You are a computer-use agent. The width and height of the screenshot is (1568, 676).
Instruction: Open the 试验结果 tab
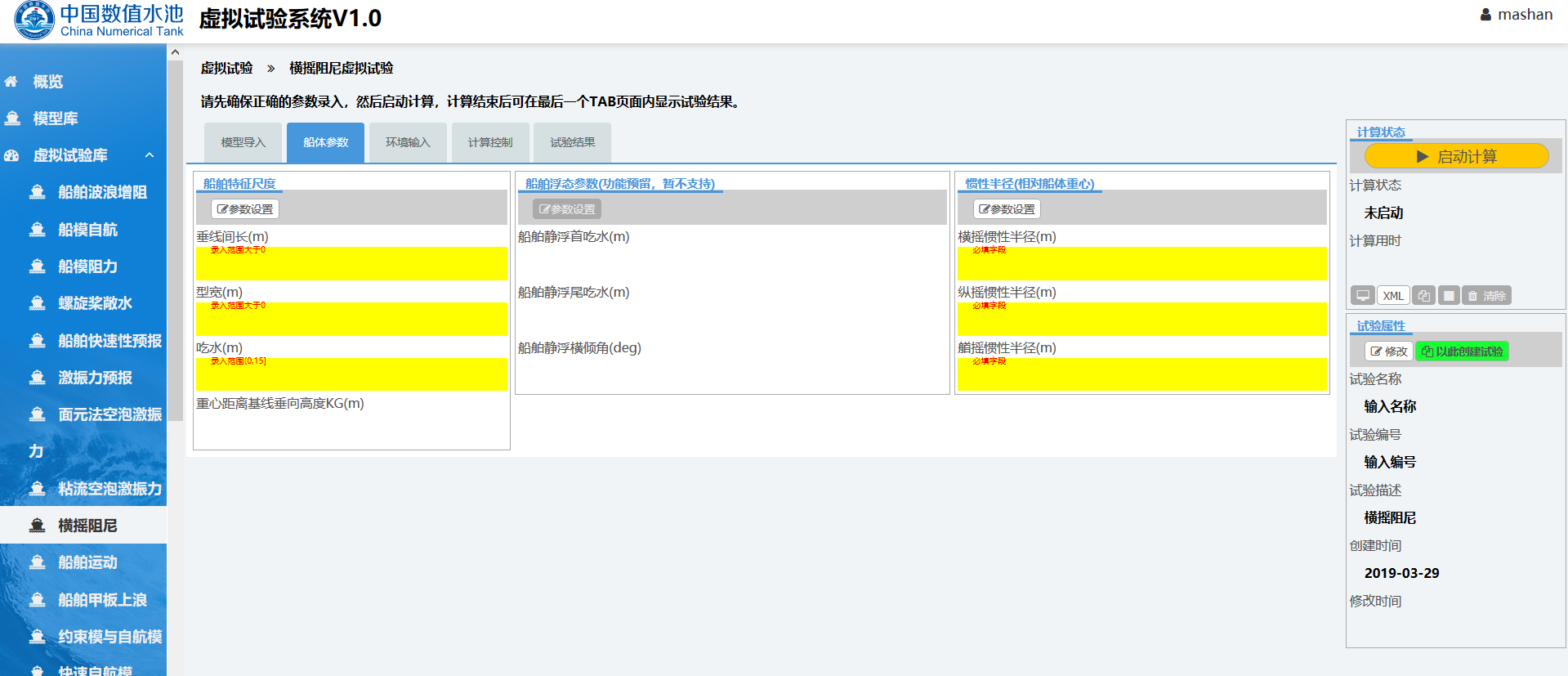pyautogui.click(x=572, y=142)
